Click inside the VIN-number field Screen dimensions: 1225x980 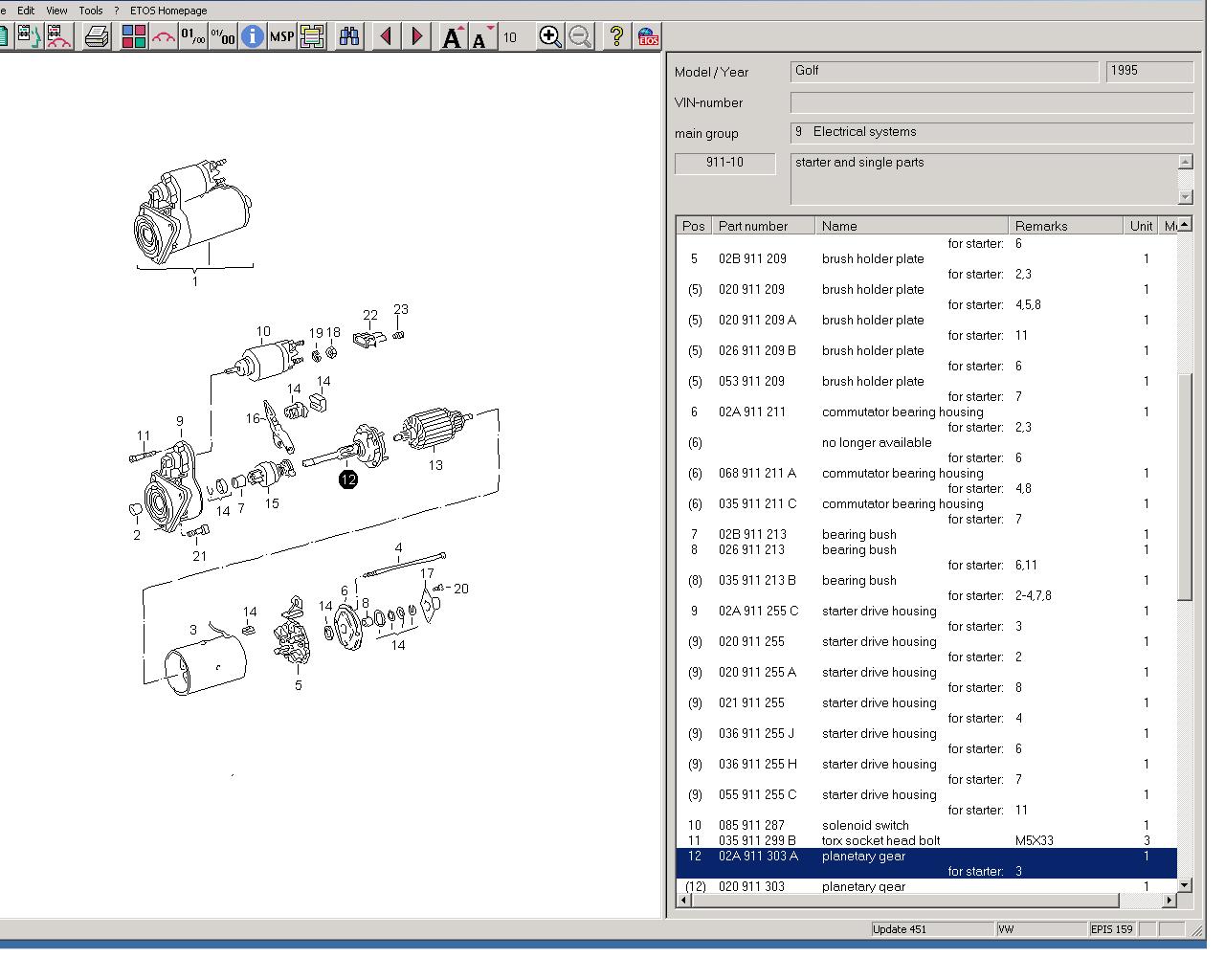click(991, 102)
